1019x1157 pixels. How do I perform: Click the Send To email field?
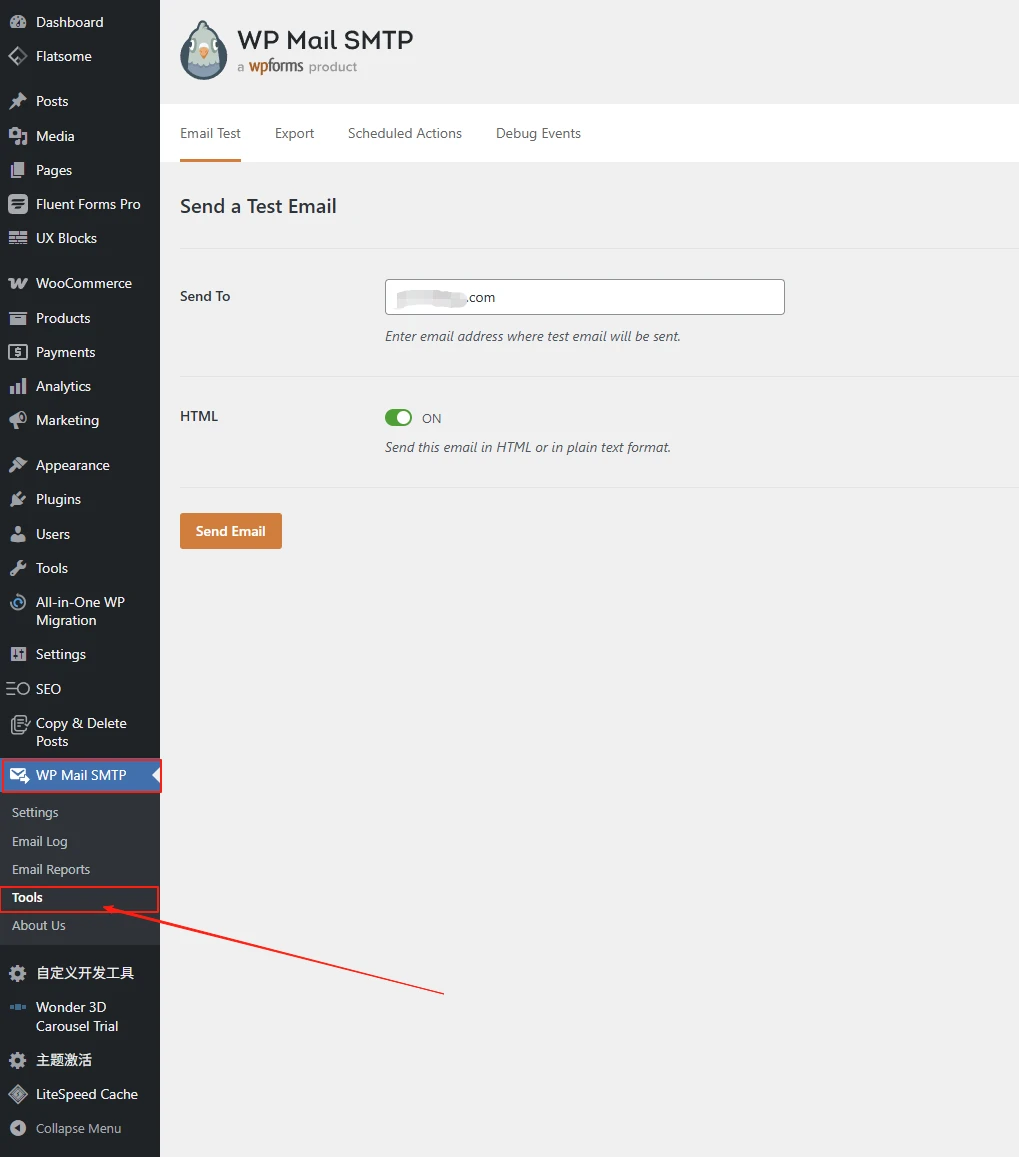tap(584, 297)
